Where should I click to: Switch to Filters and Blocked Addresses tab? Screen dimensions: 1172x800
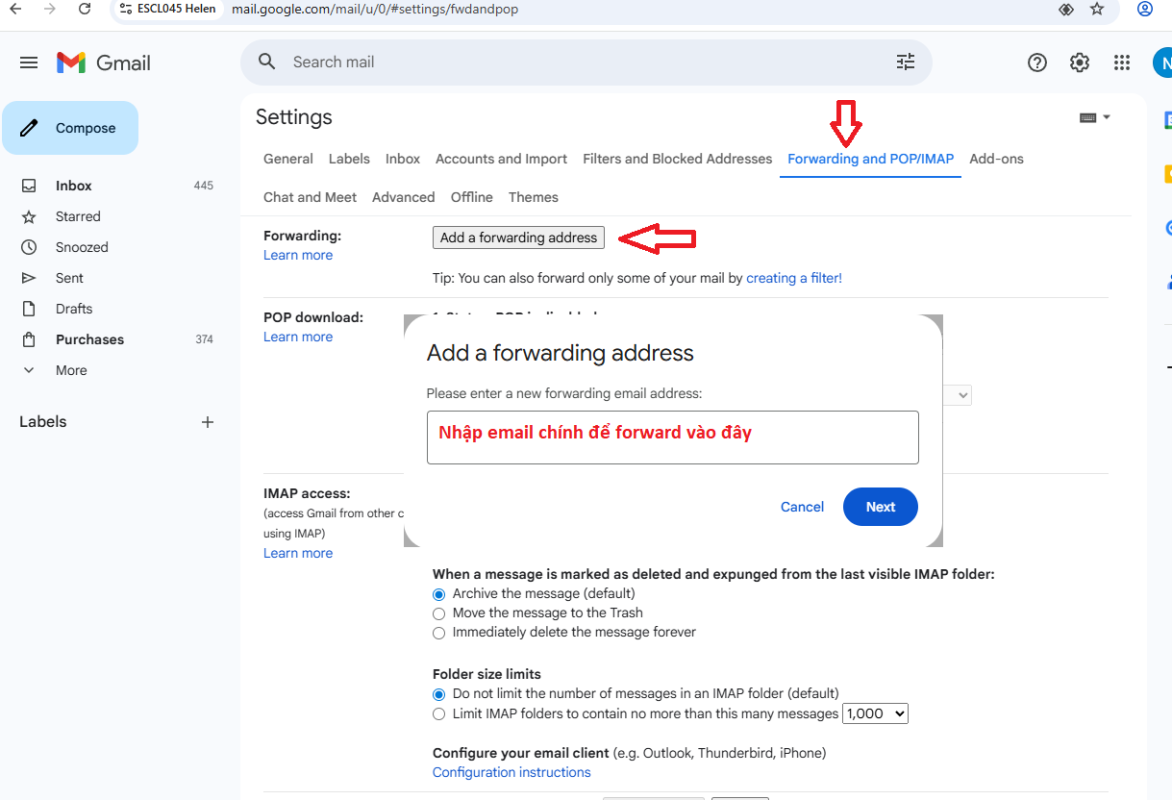(x=677, y=159)
